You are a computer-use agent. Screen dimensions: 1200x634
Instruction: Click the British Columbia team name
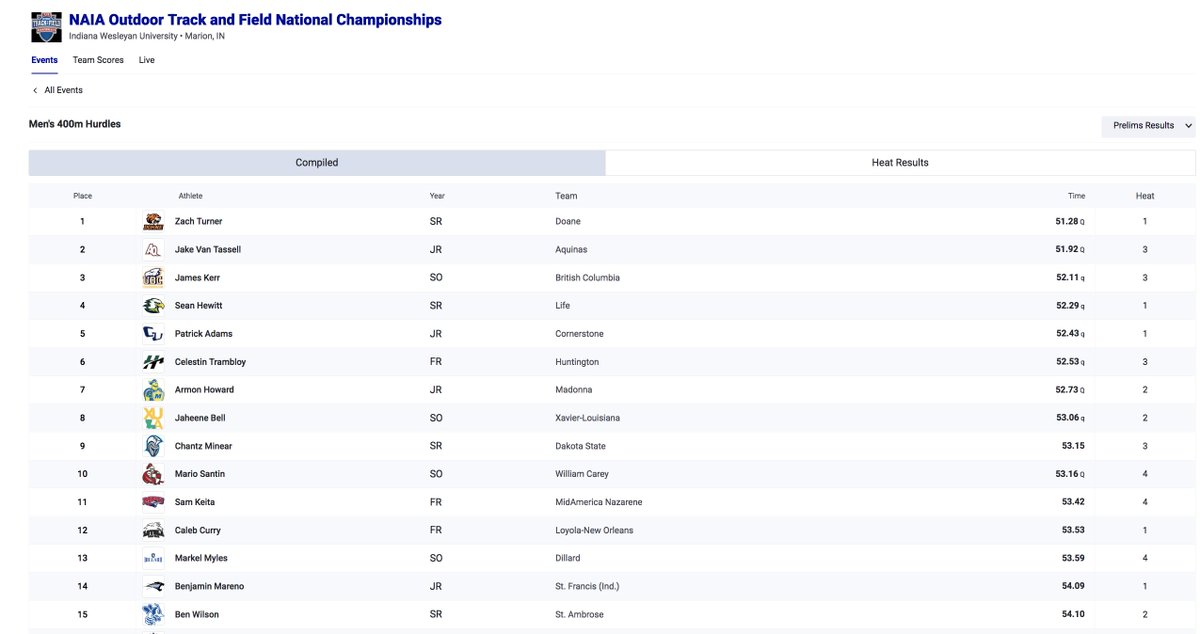[587, 278]
